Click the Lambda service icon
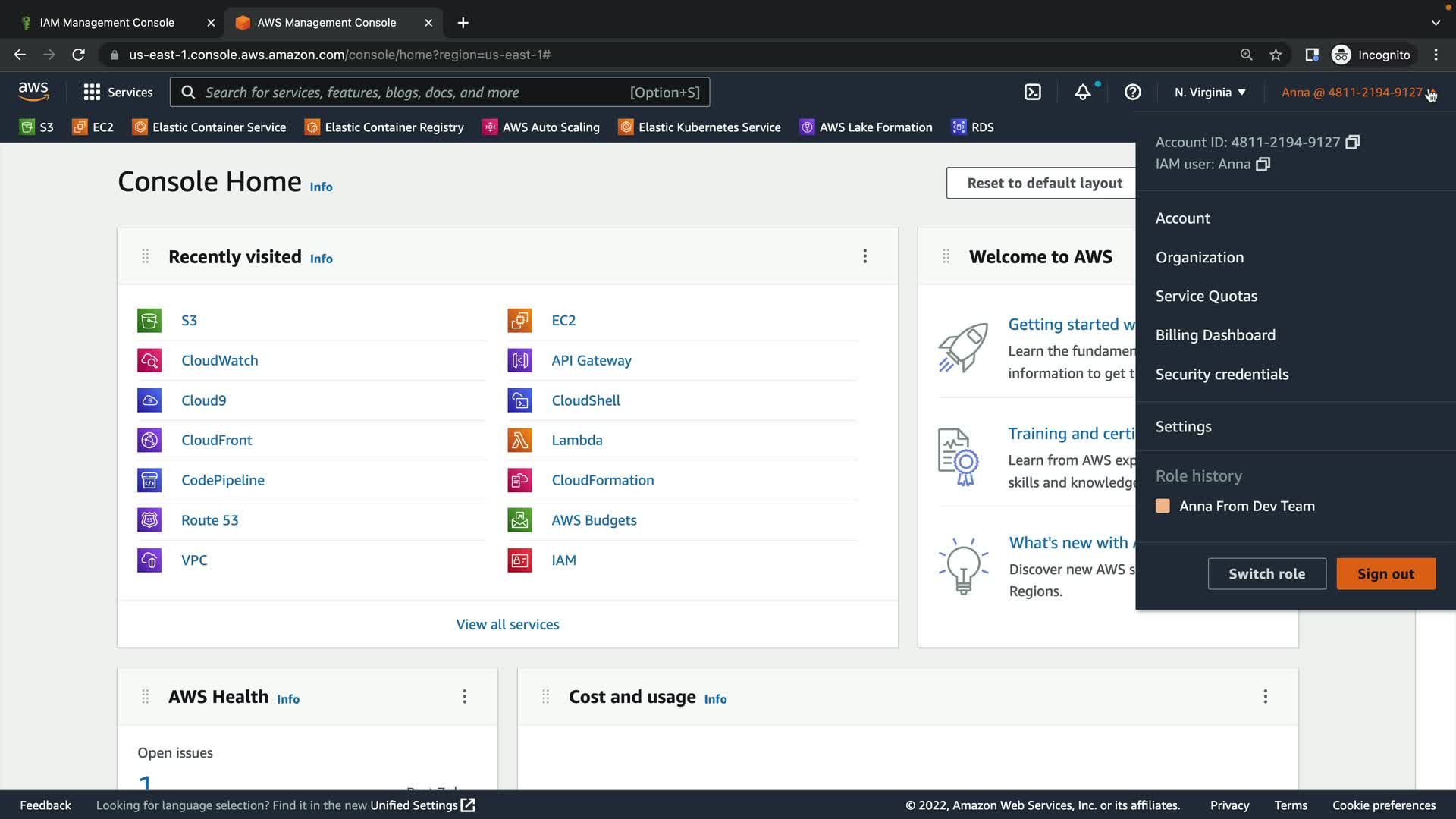 coord(519,441)
